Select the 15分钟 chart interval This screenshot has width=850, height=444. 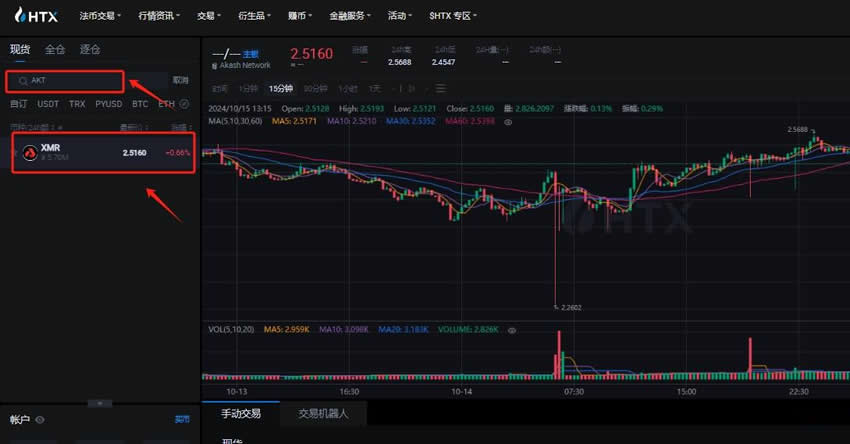[x=281, y=88]
